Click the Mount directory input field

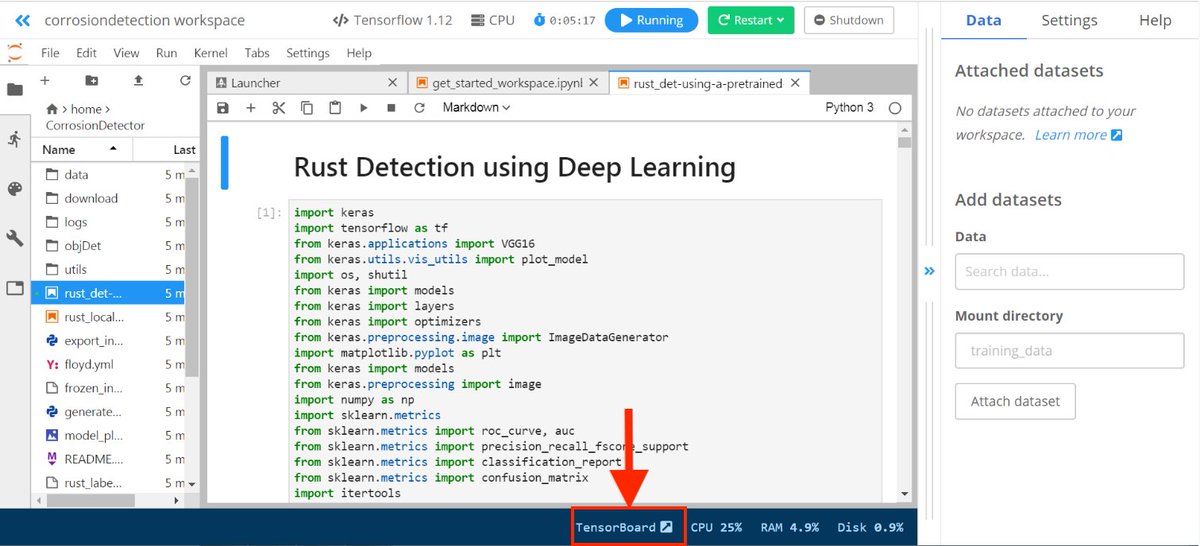pyautogui.click(x=1069, y=351)
